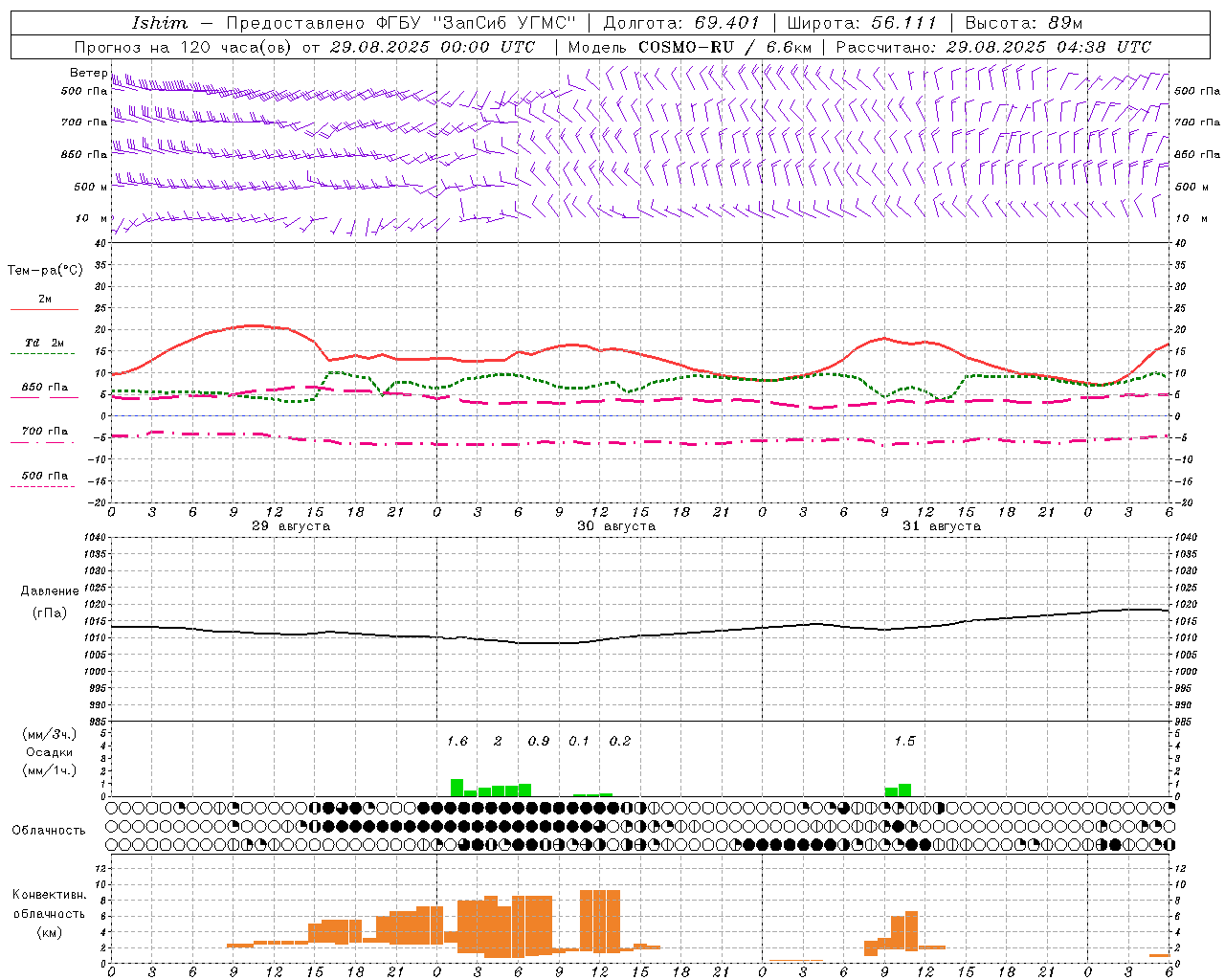
Task: Select the "ЗапСиб УГМС" provider text
Action: (506, 23)
